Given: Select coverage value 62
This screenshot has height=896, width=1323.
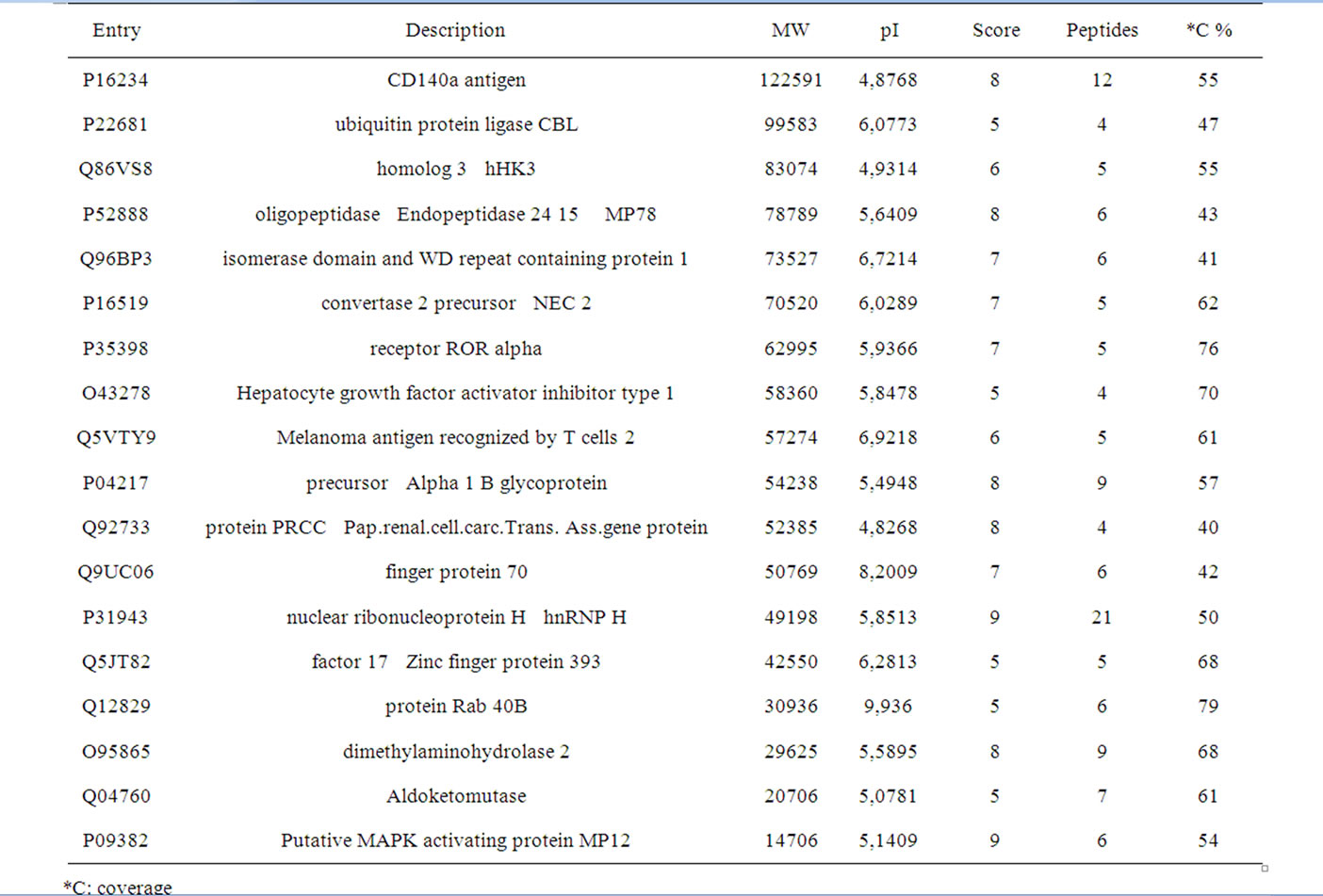Looking at the screenshot, I should [x=1208, y=303].
